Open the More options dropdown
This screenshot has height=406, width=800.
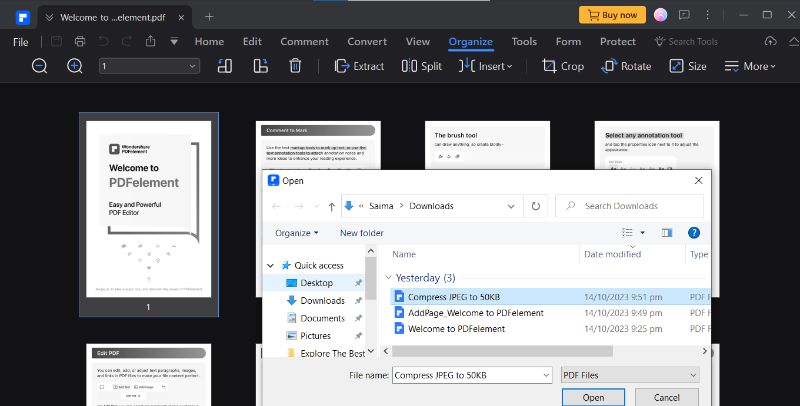[x=749, y=66]
